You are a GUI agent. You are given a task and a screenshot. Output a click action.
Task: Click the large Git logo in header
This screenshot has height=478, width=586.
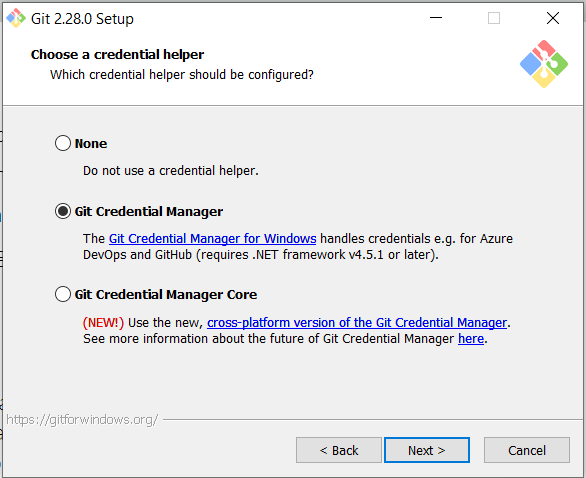[x=544, y=64]
